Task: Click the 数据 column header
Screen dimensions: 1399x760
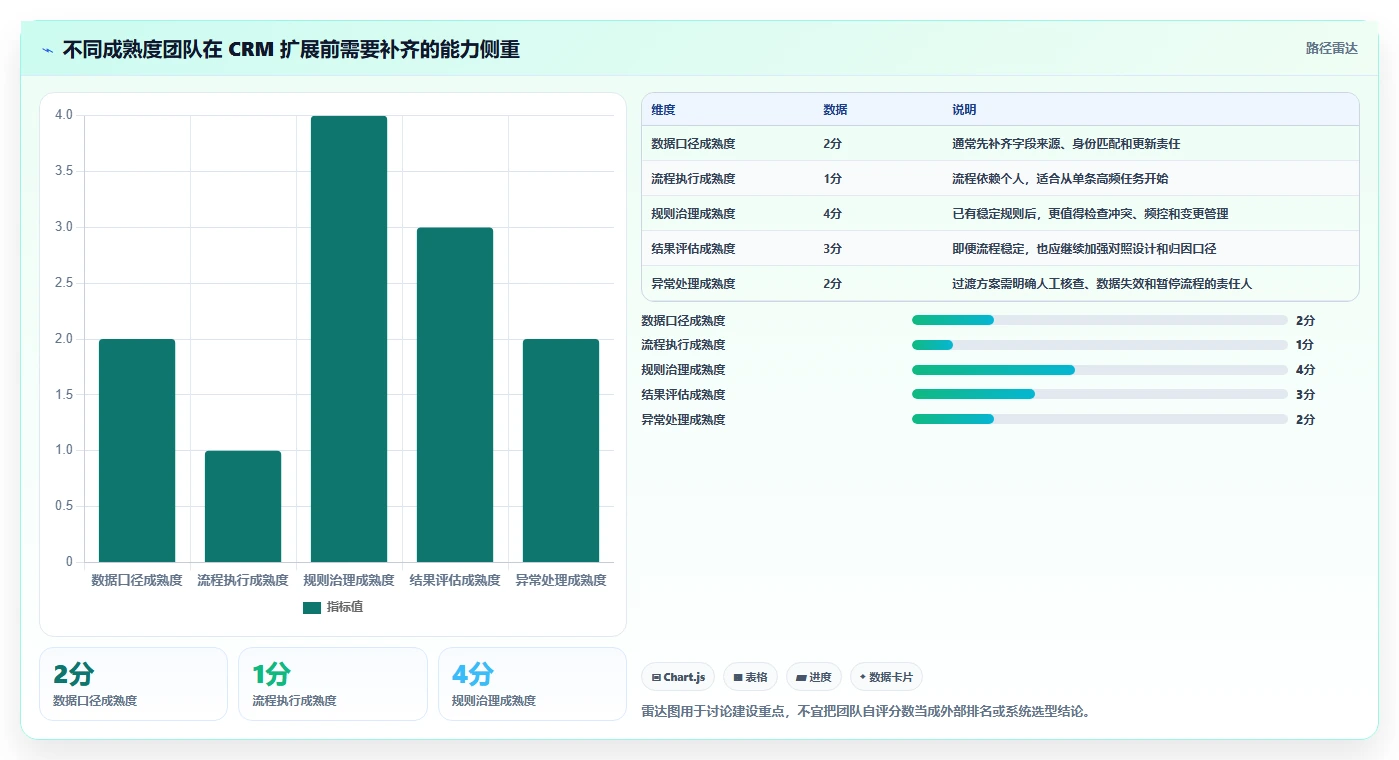Action: pyautogui.click(x=835, y=110)
